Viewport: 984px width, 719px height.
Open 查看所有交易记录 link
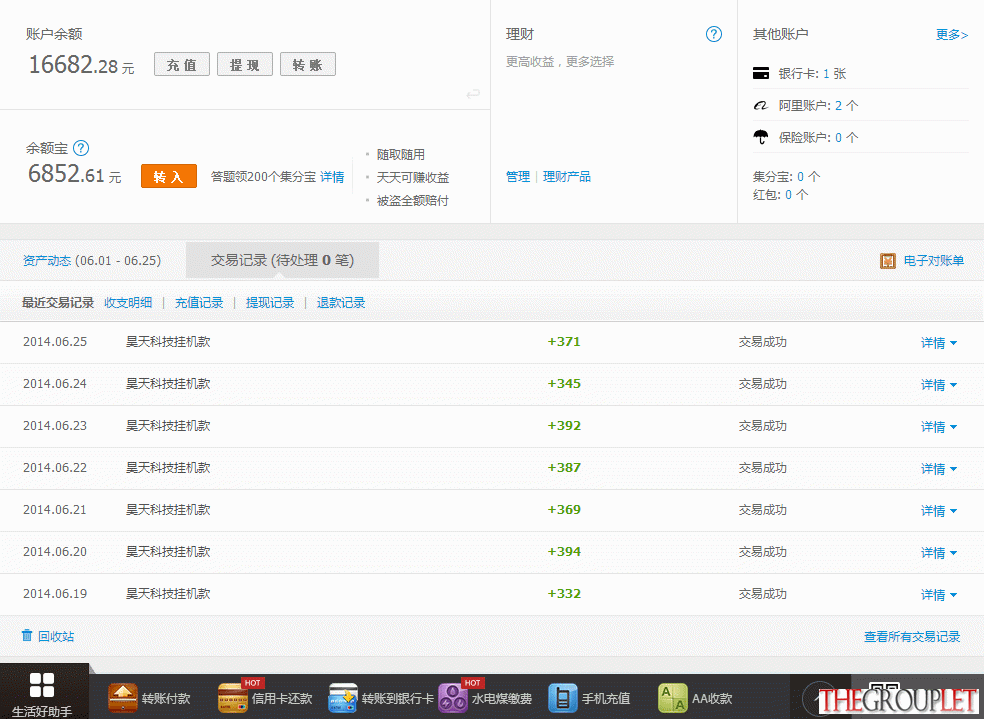tap(912, 636)
